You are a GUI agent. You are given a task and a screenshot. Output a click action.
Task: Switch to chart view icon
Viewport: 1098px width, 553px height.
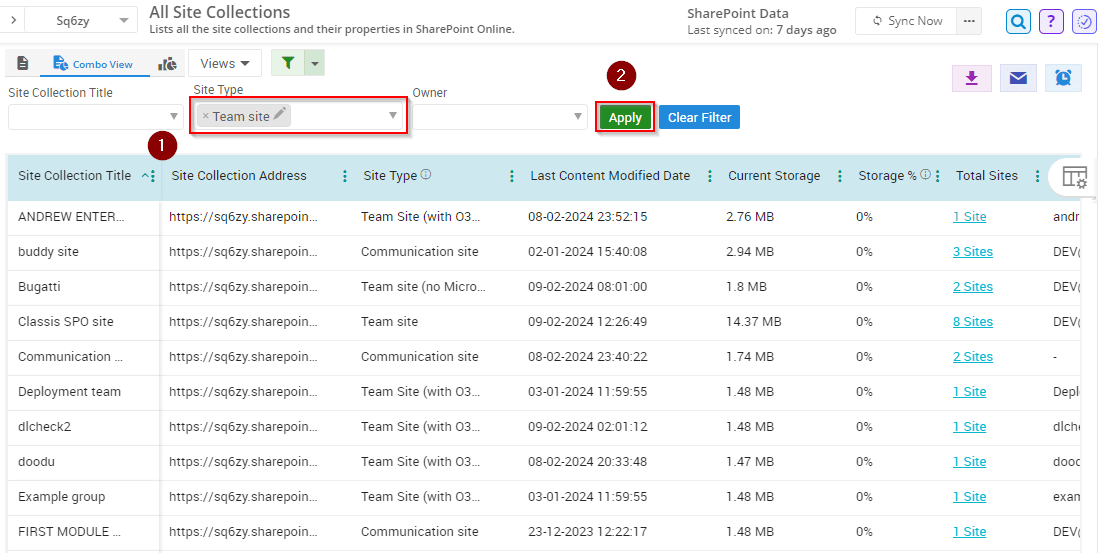point(167,64)
